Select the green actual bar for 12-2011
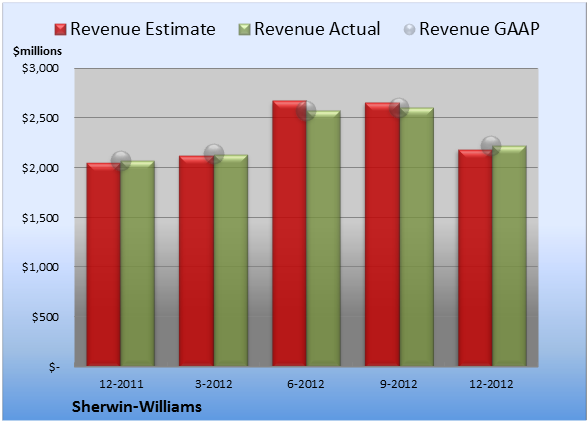The width and height of the screenshot is (588, 422). coord(137,263)
